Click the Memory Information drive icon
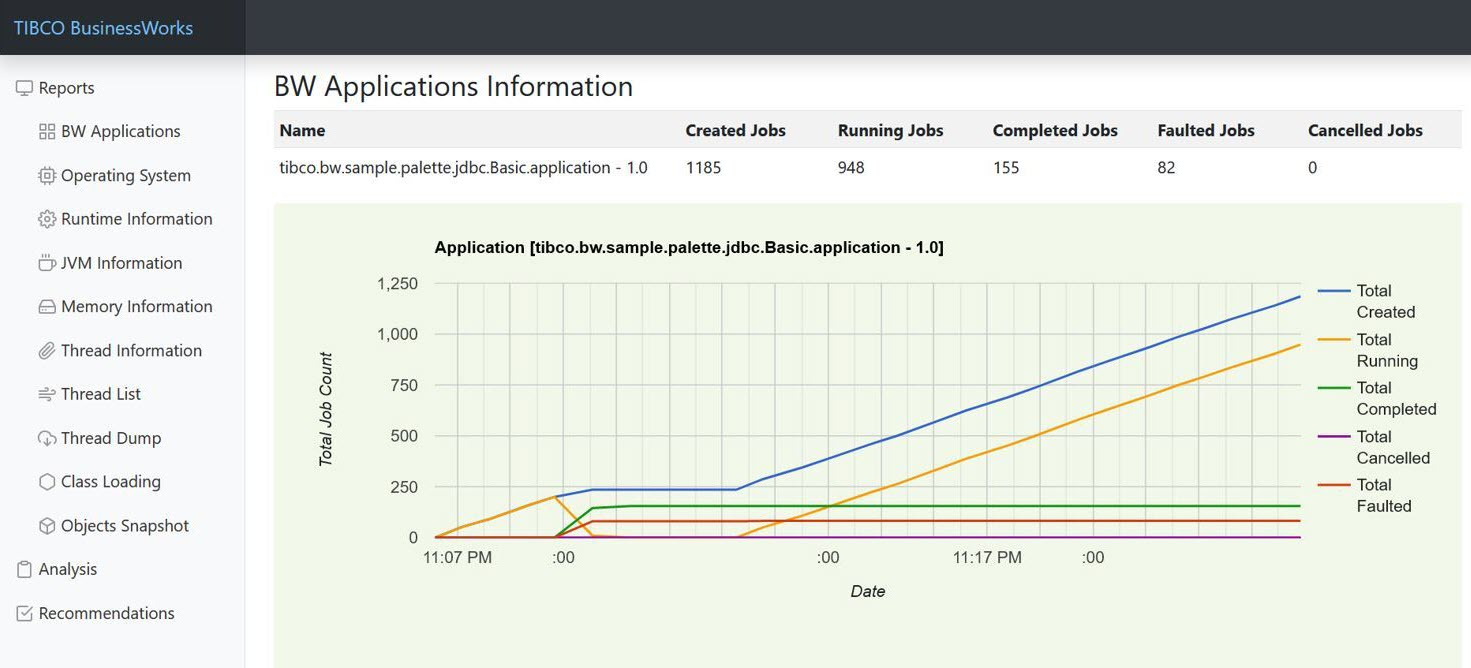 (x=47, y=307)
